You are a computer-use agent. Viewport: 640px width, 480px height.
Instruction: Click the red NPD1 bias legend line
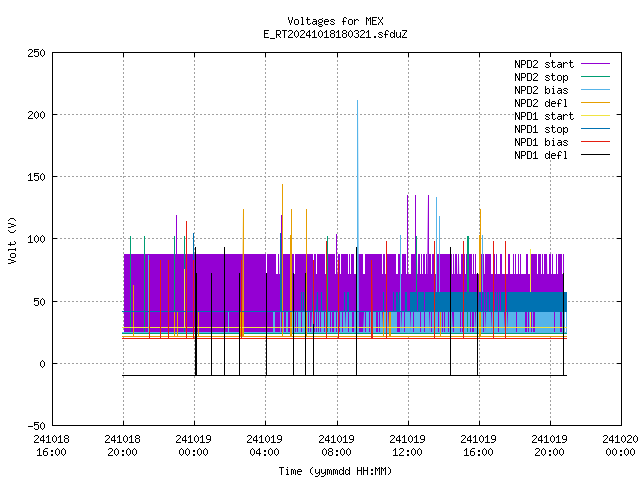click(x=595, y=142)
